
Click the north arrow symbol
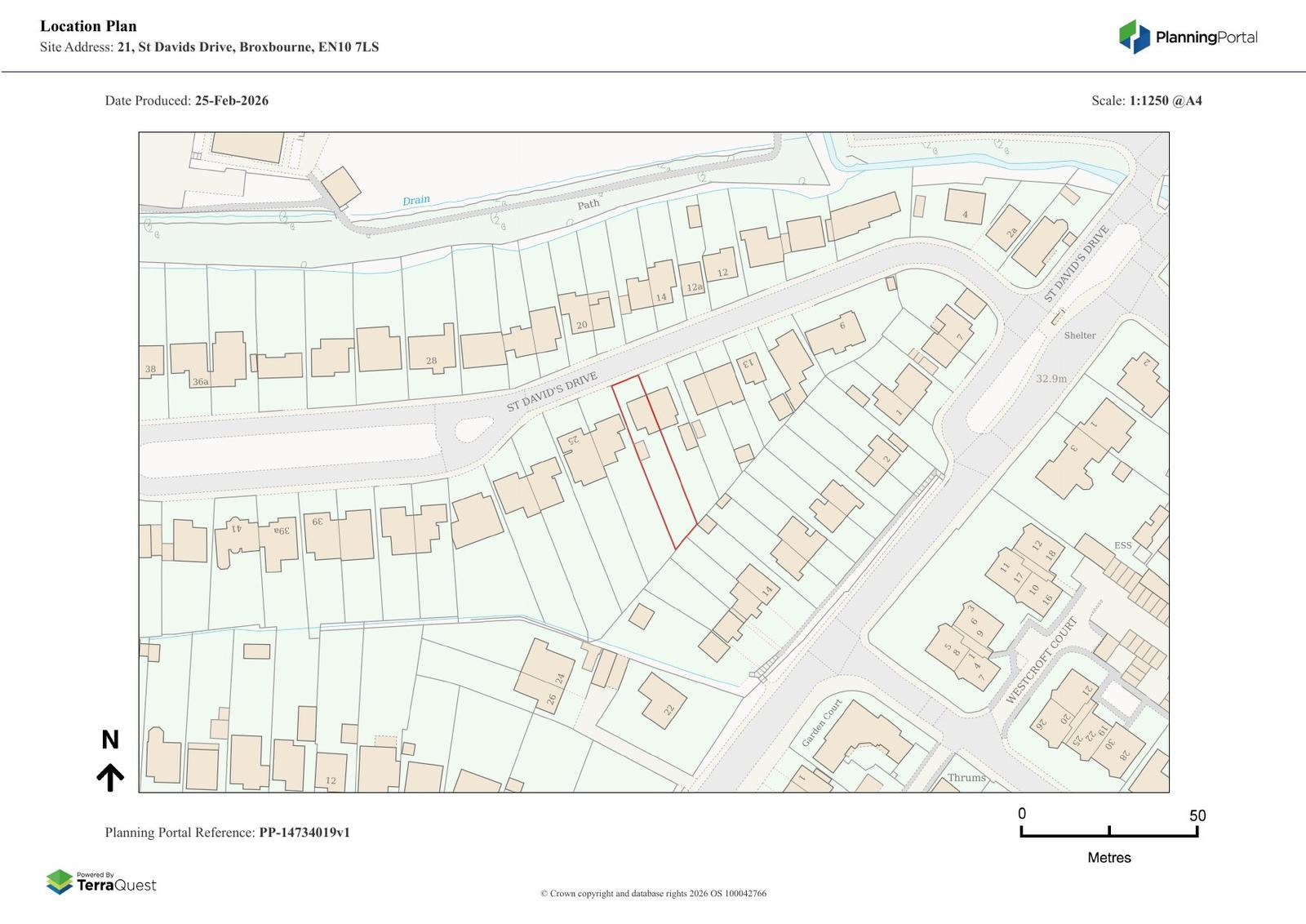110,777
